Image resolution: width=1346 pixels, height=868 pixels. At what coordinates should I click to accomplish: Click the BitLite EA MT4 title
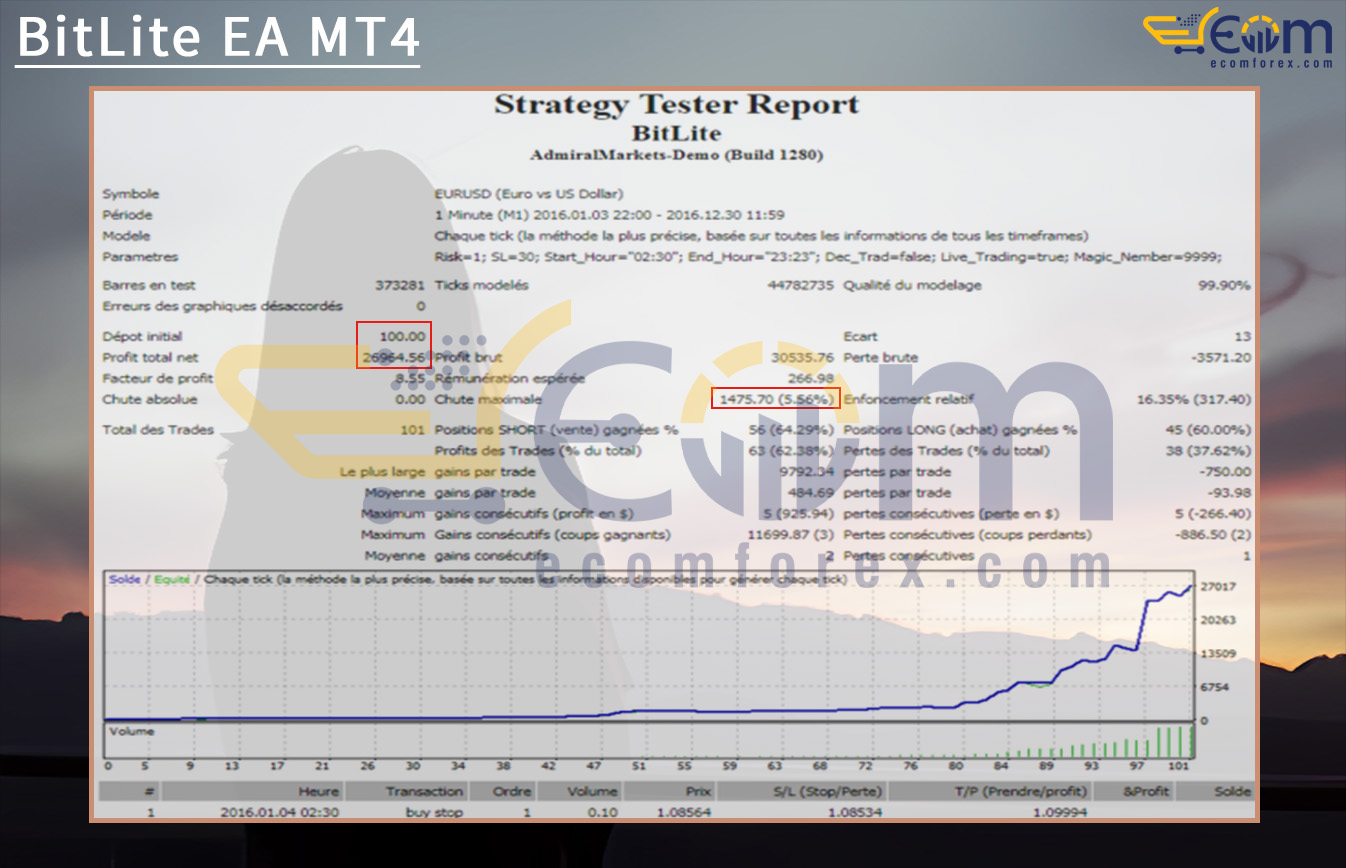tap(217, 37)
